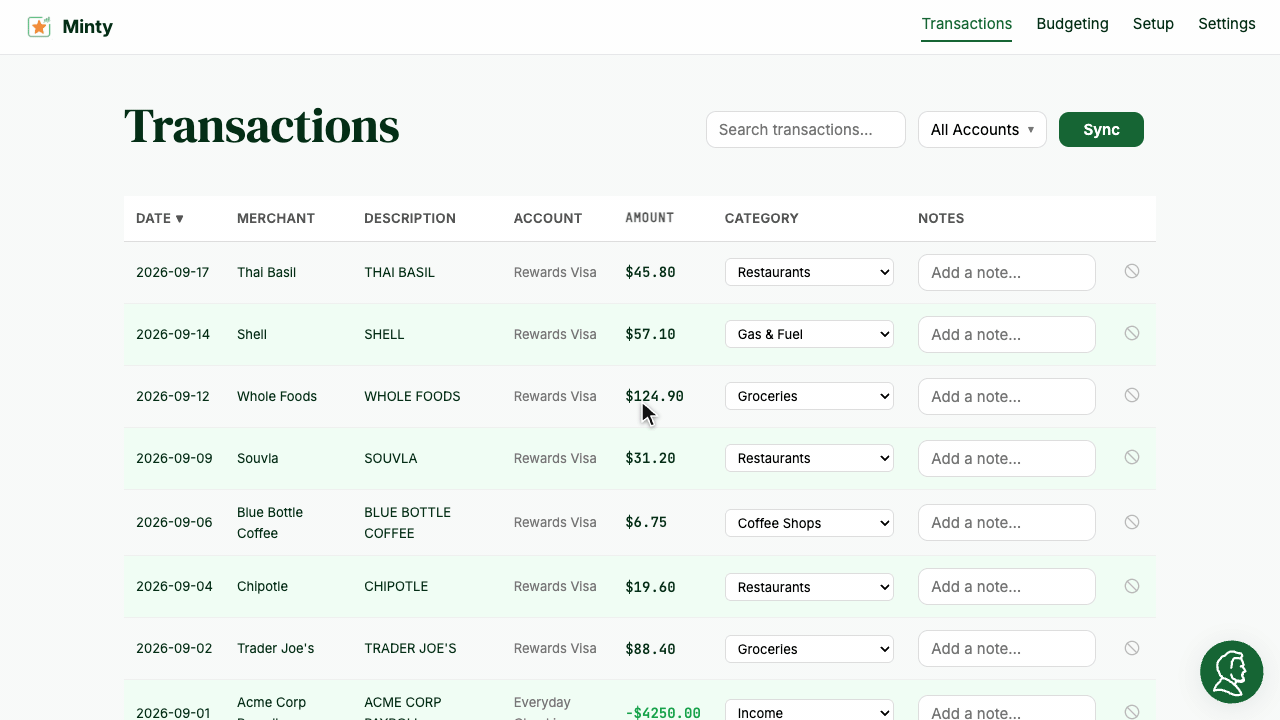Click the $124.90 amount

tap(655, 396)
